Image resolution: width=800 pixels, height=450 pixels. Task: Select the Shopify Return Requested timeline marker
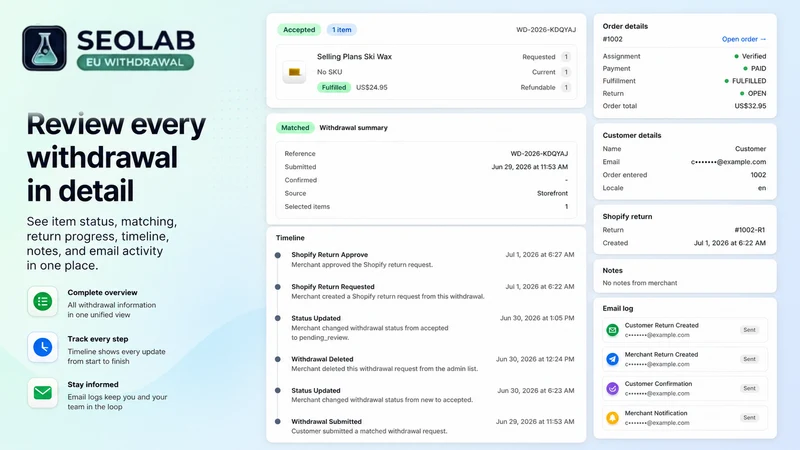tap(278, 287)
